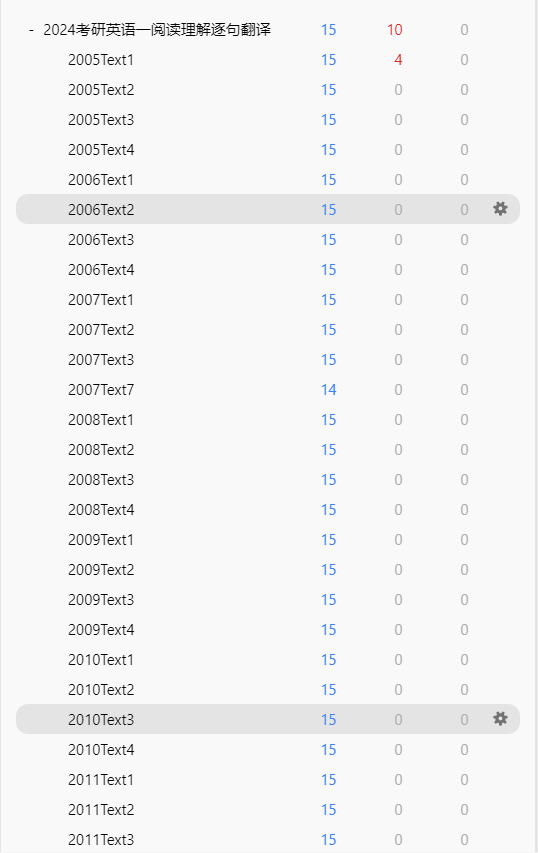Click red learning count 4 for 2005Text1
The image size is (538, 853).
(x=398, y=60)
